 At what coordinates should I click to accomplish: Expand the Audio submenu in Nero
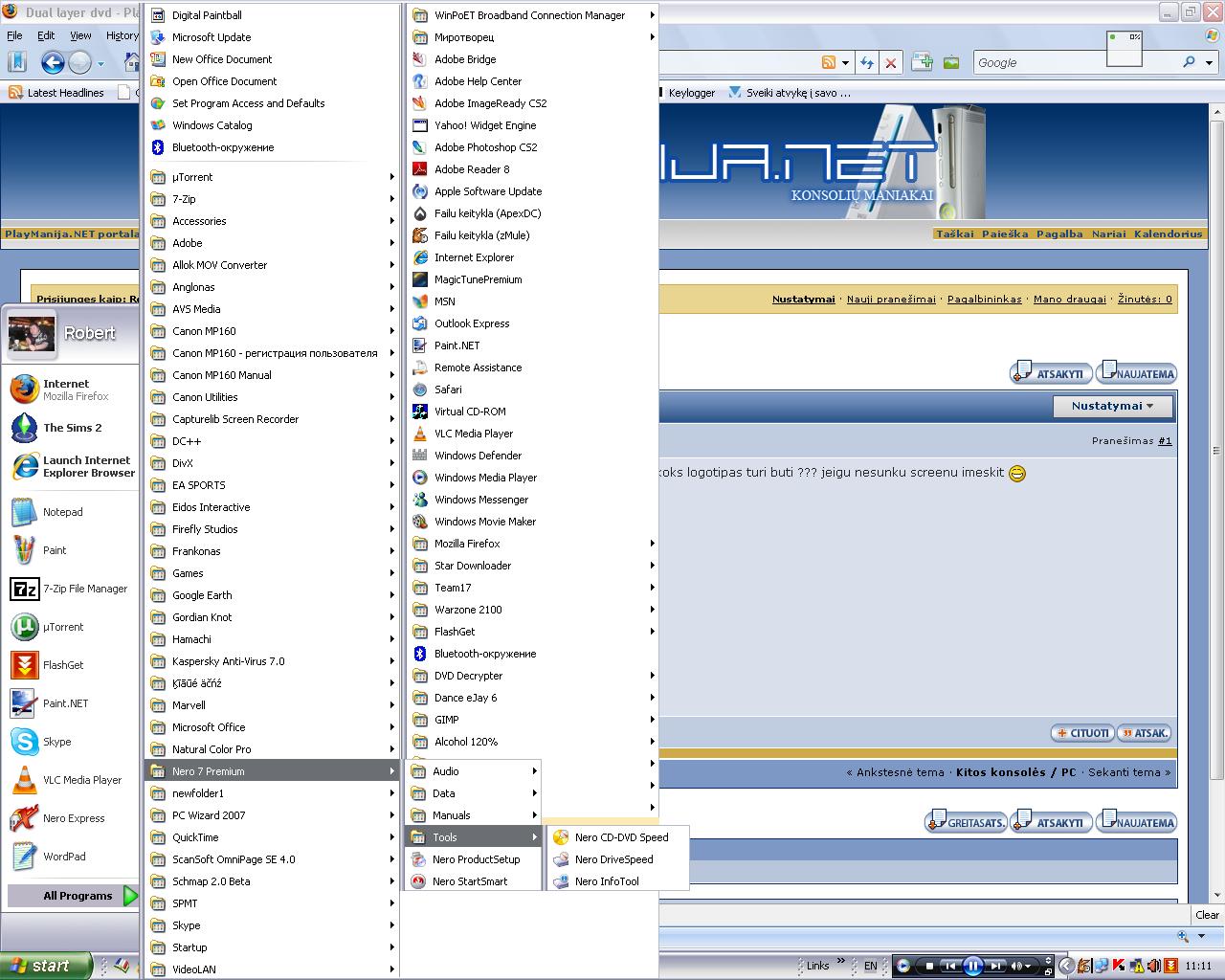(x=473, y=771)
